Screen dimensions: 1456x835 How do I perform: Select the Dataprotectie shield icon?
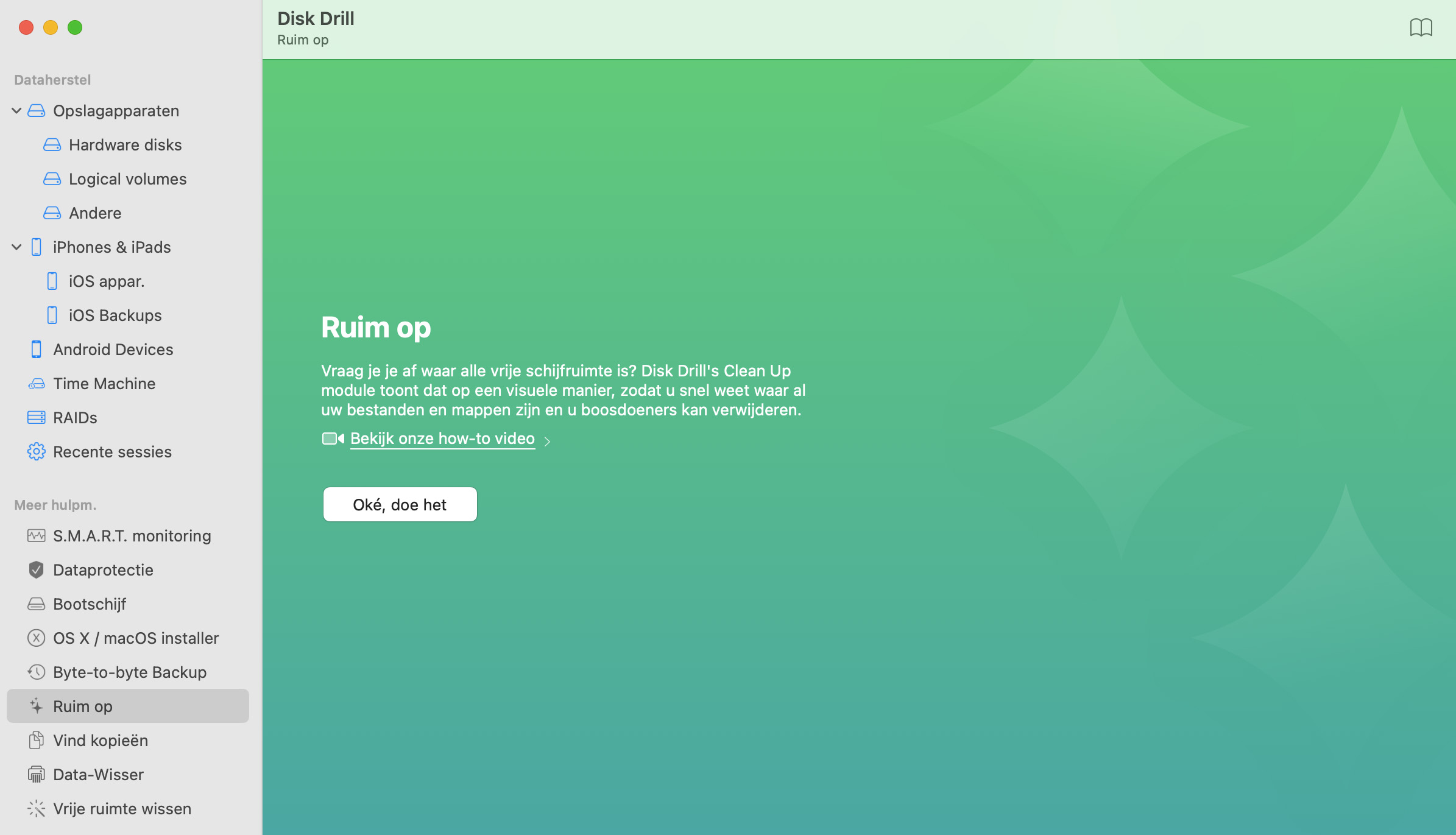[36, 569]
